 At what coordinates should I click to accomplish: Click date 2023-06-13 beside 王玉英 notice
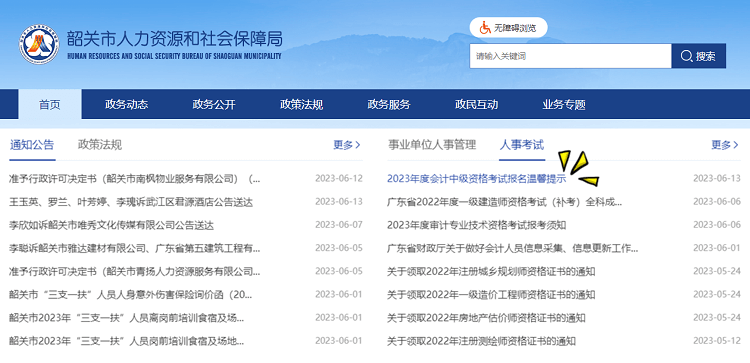coord(339,202)
